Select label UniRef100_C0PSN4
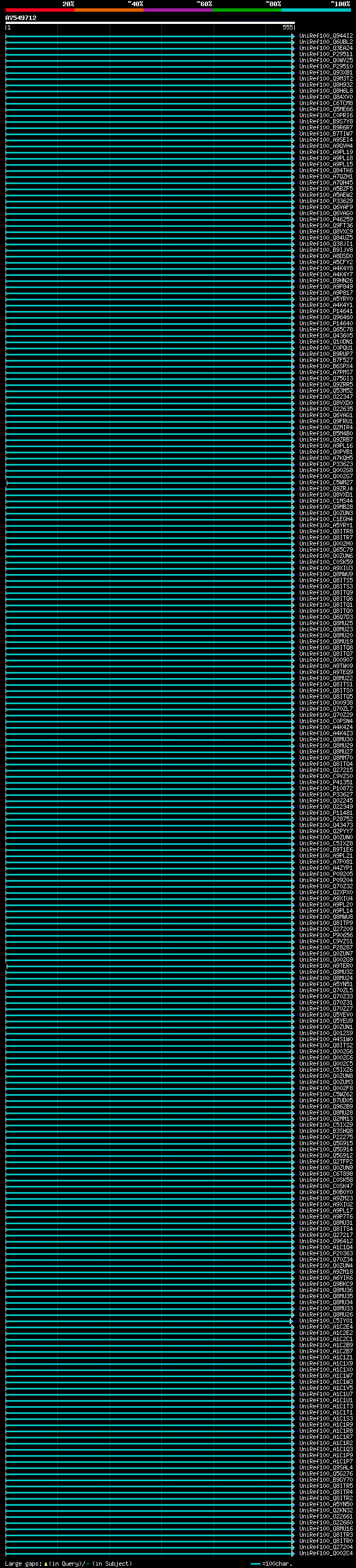The width and height of the screenshot is (356, 1568). click(325, 721)
